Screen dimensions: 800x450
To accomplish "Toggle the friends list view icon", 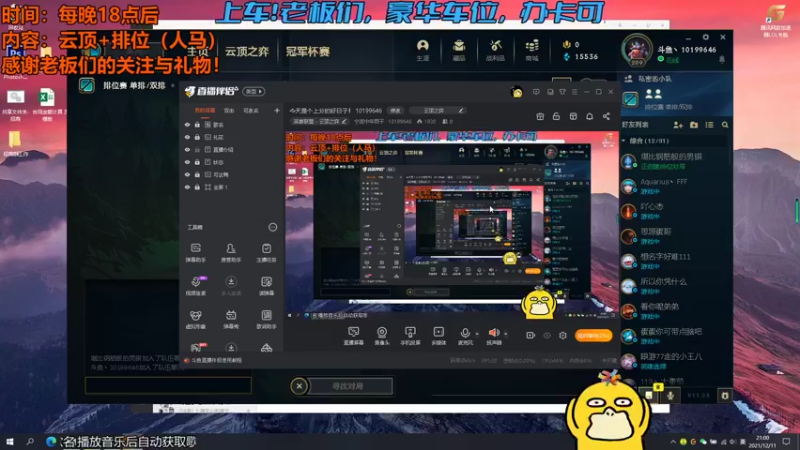I will 709,124.
